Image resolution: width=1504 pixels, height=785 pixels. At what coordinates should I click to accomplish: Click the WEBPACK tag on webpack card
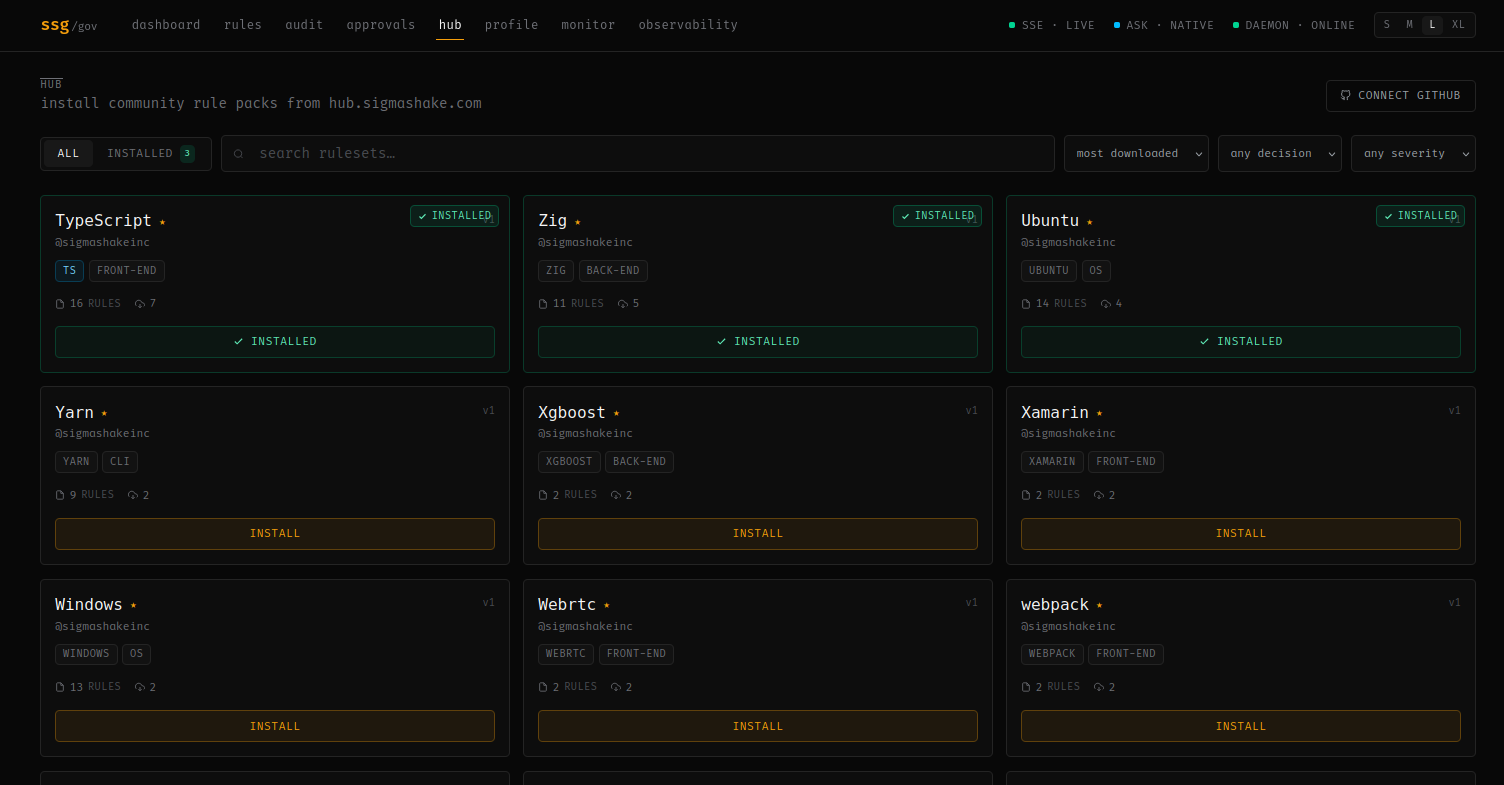click(x=1052, y=654)
